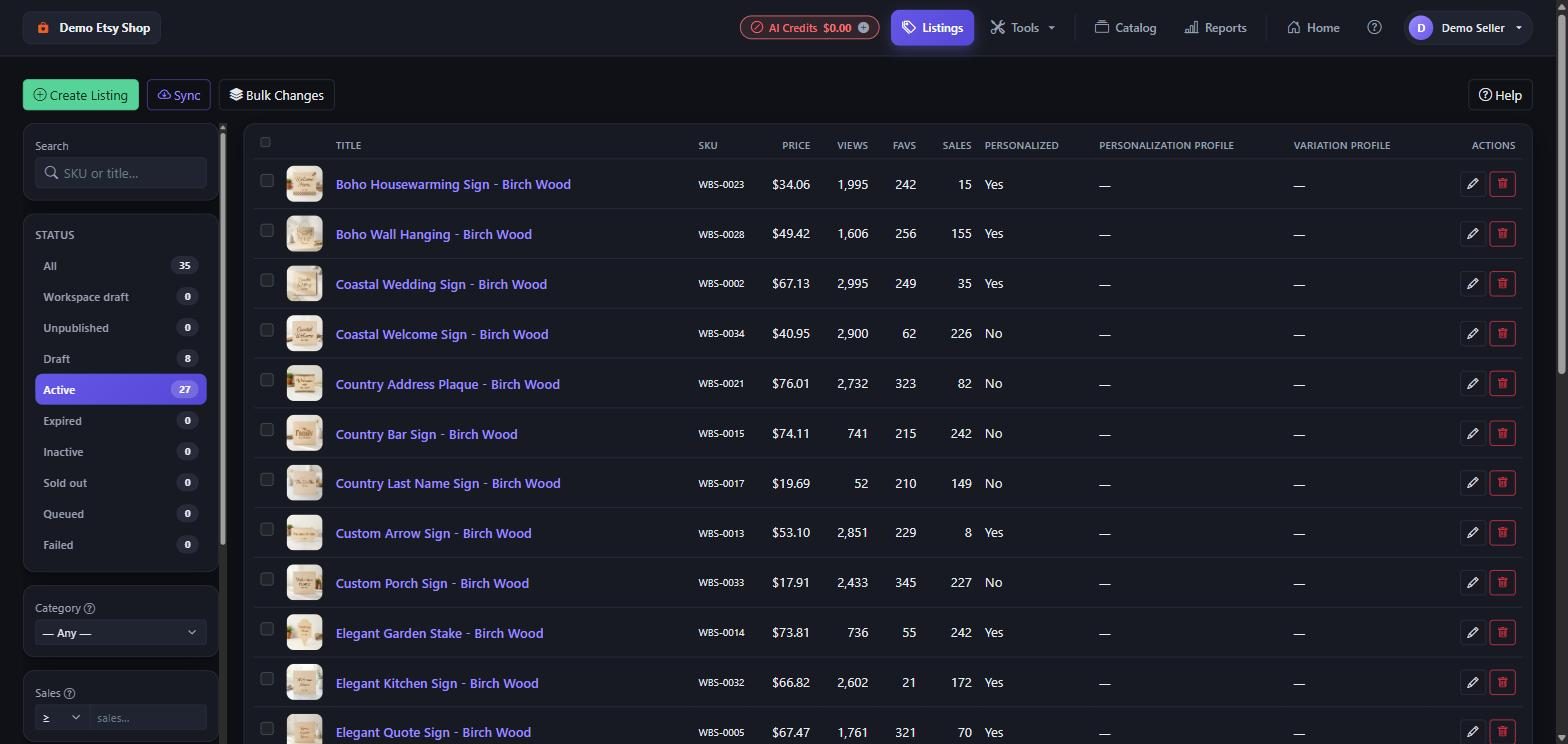1568x744 pixels.
Task: Go to the Listings tab
Action: click(932, 28)
